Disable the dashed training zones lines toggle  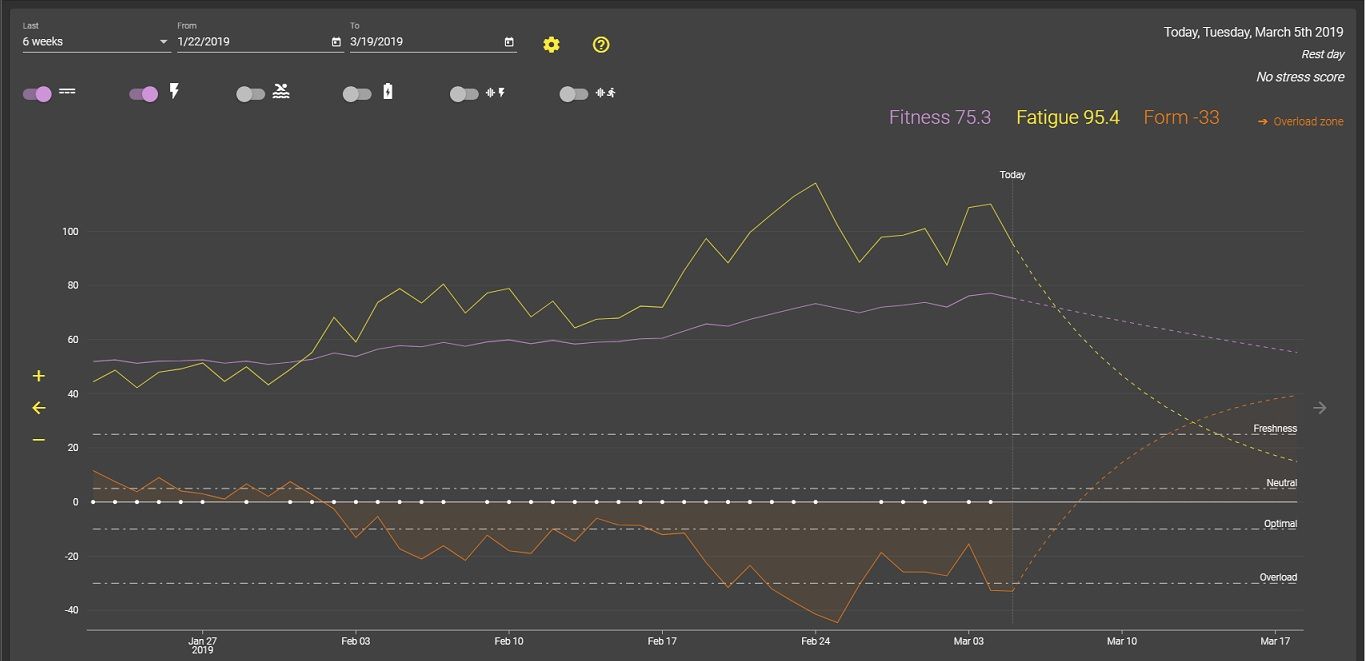click(37, 94)
